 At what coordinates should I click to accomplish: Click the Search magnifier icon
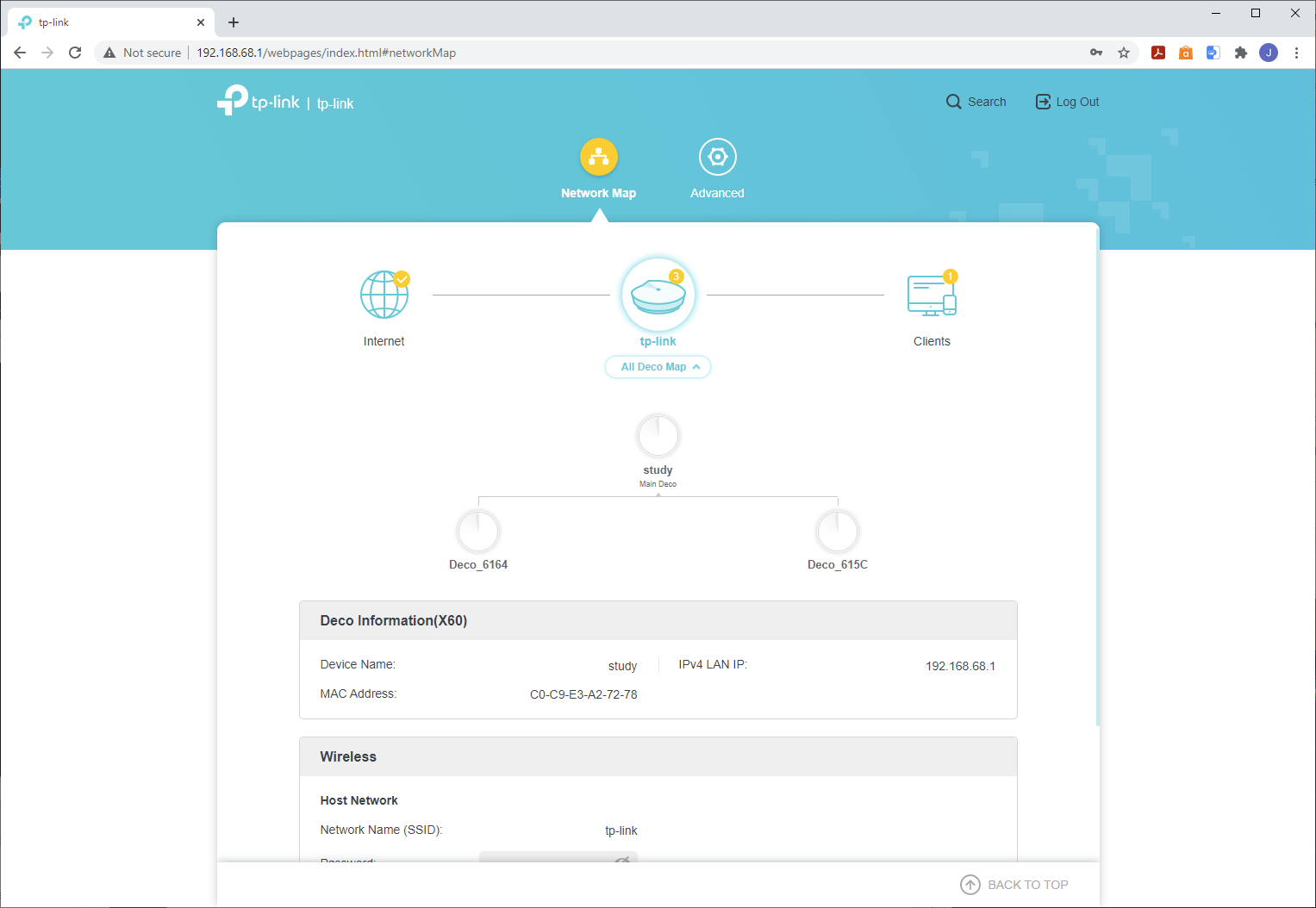[954, 102]
